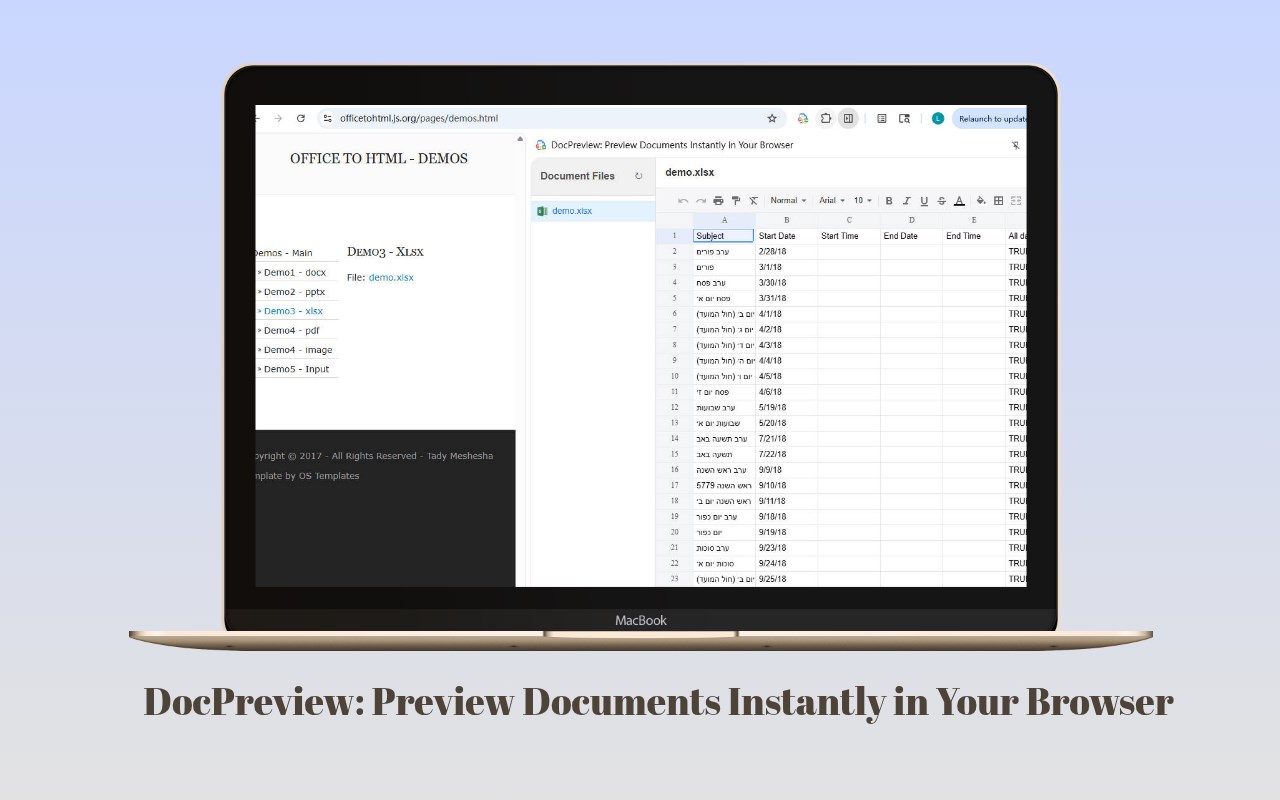Open the Demo5 - Input menu item

[297, 369]
